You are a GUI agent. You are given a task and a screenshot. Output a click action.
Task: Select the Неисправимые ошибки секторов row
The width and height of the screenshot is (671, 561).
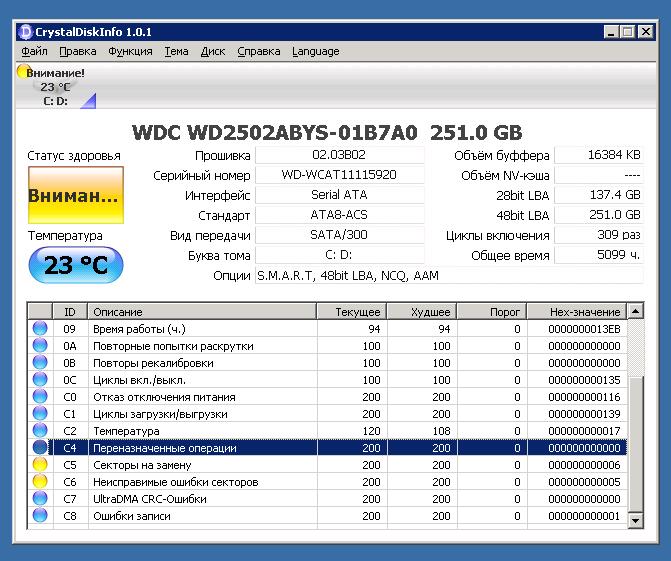[x=327, y=482]
